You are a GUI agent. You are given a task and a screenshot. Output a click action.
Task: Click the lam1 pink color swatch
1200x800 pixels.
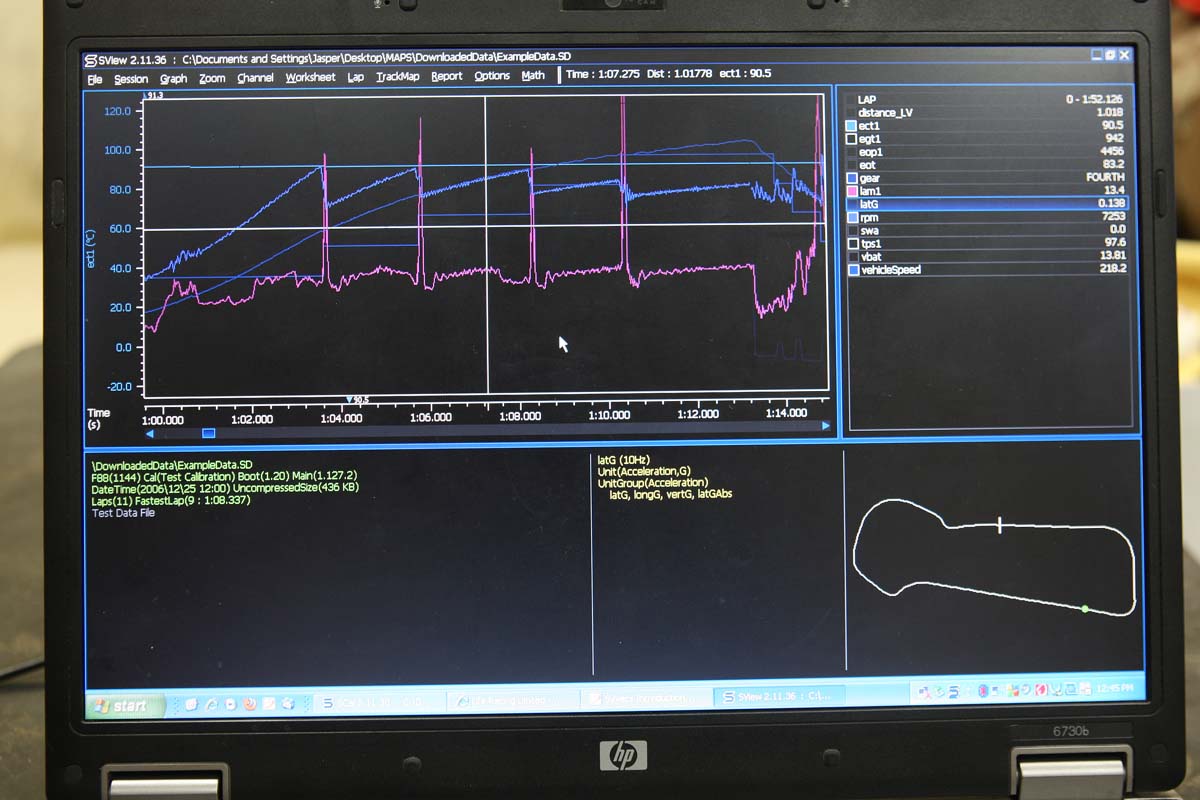851,191
